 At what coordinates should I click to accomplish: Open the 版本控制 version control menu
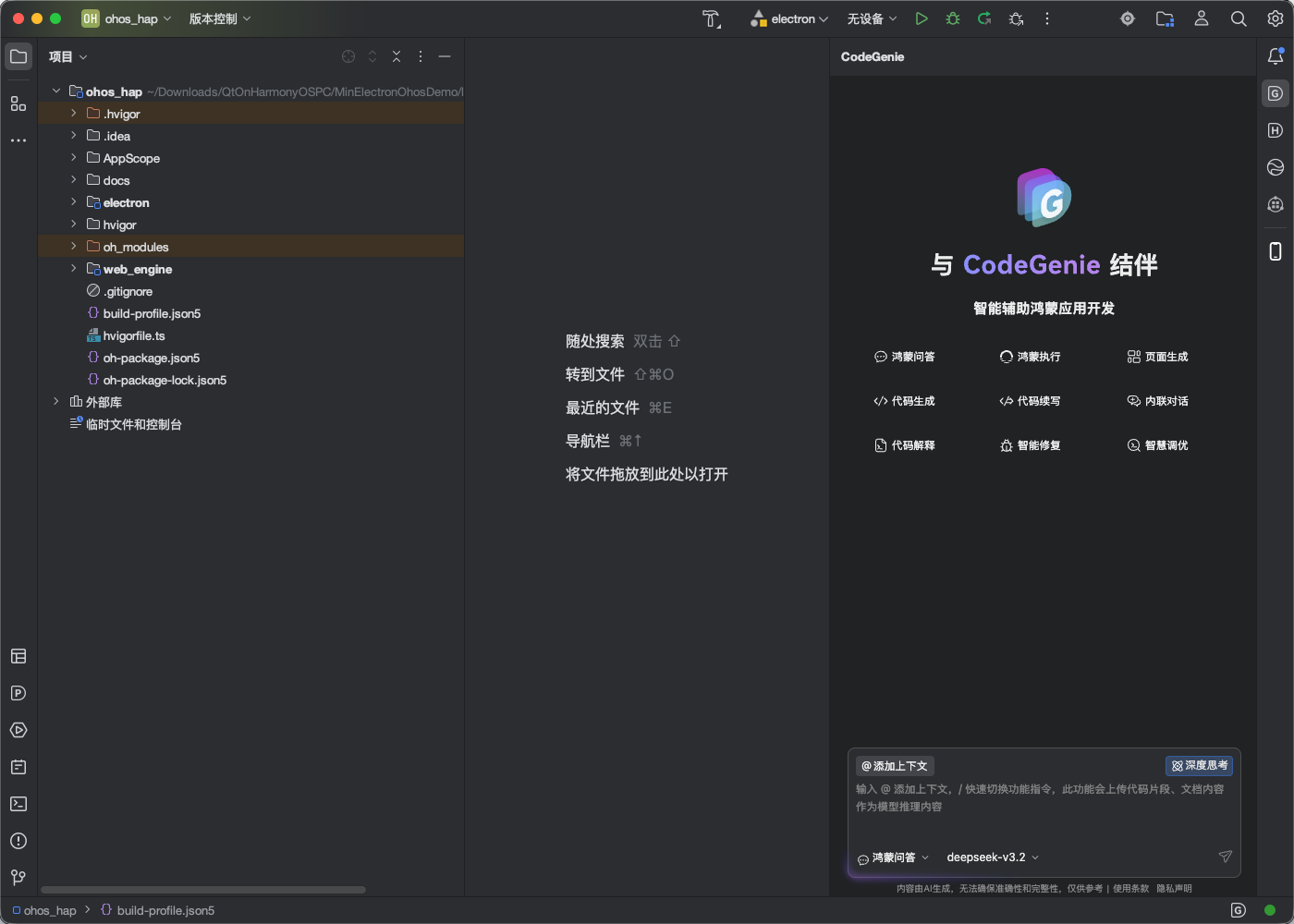click(x=220, y=18)
